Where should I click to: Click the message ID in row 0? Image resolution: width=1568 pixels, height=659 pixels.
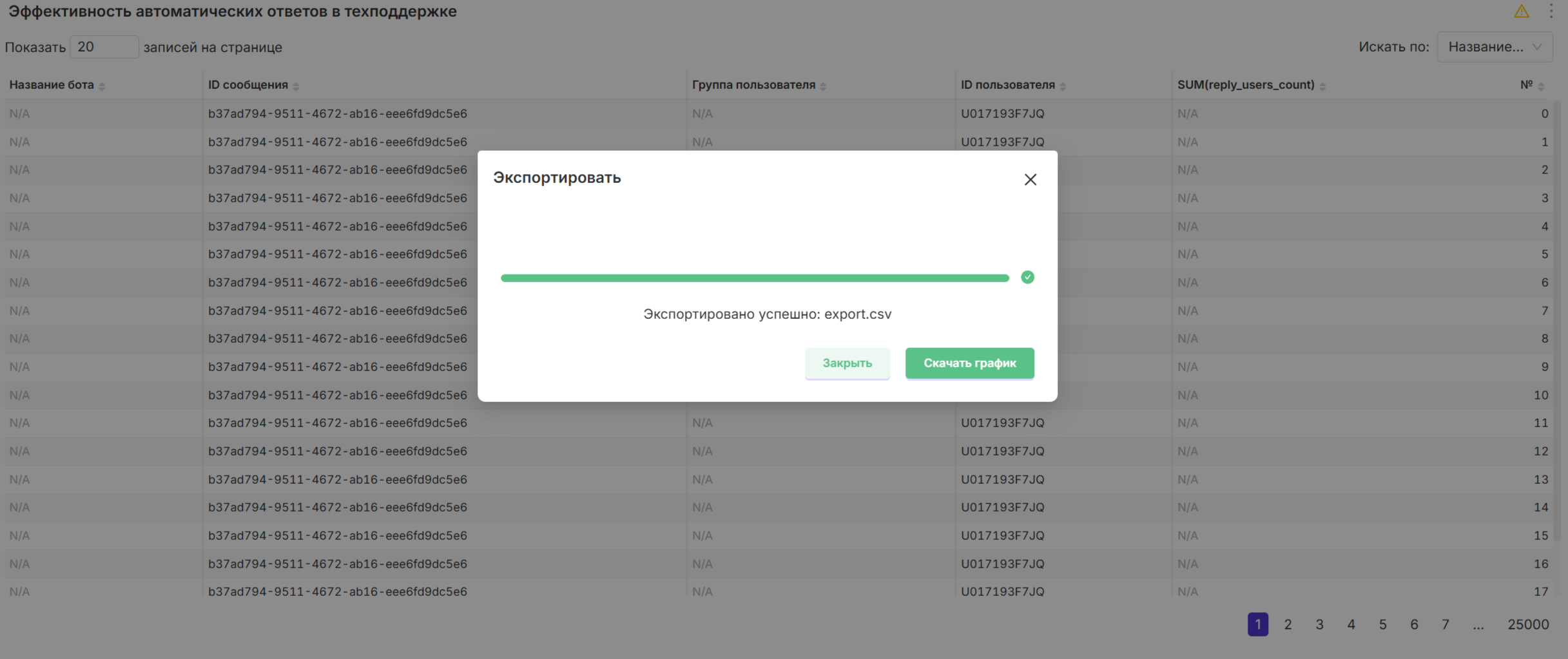tap(337, 114)
